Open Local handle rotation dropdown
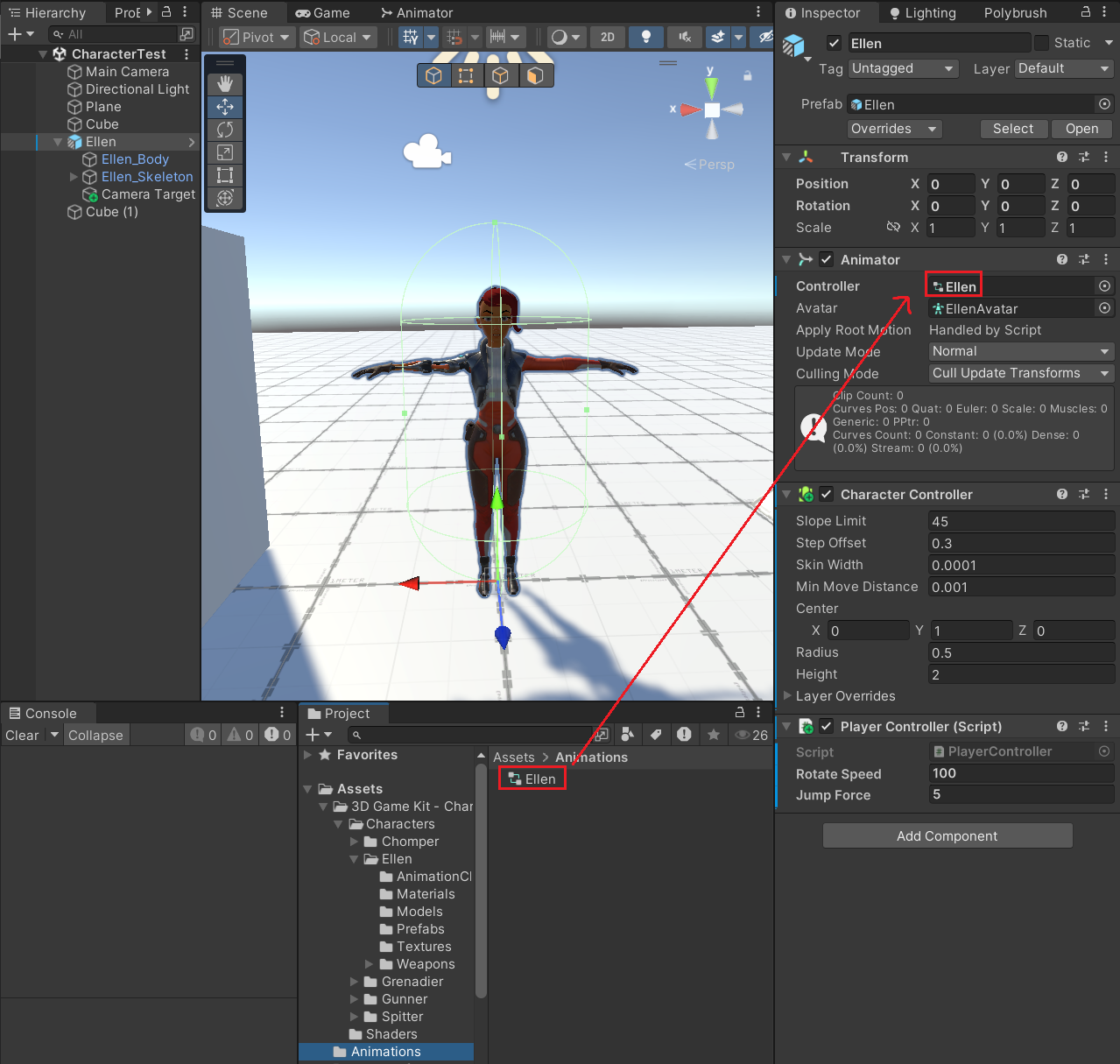Screen dimensions: 1120x1064 click(339, 37)
